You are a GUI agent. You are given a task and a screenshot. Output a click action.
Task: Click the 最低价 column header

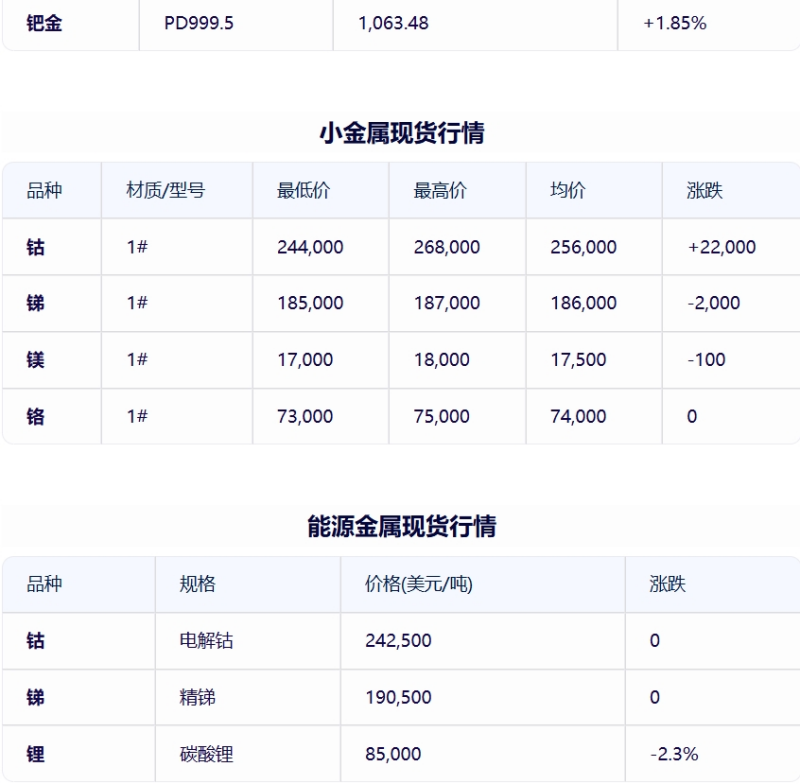point(304,191)
